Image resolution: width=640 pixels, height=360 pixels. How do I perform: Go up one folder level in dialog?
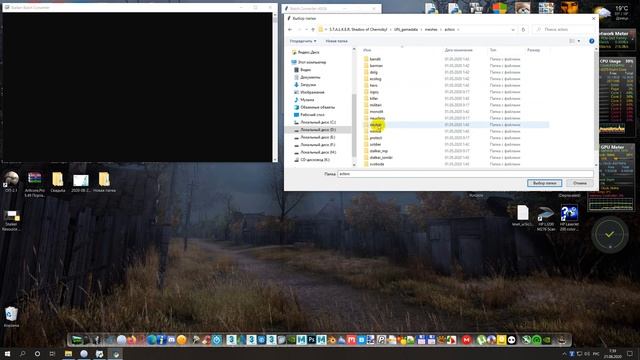(313, 29)
